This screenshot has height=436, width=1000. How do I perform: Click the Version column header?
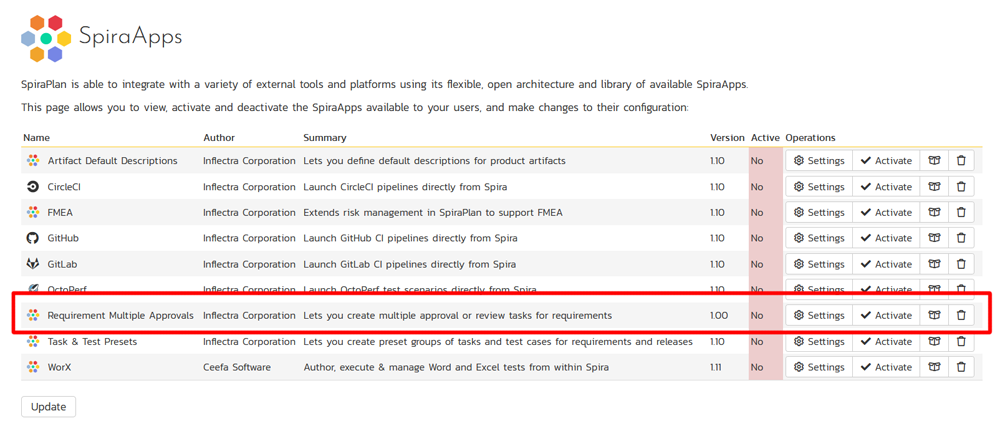pyautogui.click(x=727, y=138)
